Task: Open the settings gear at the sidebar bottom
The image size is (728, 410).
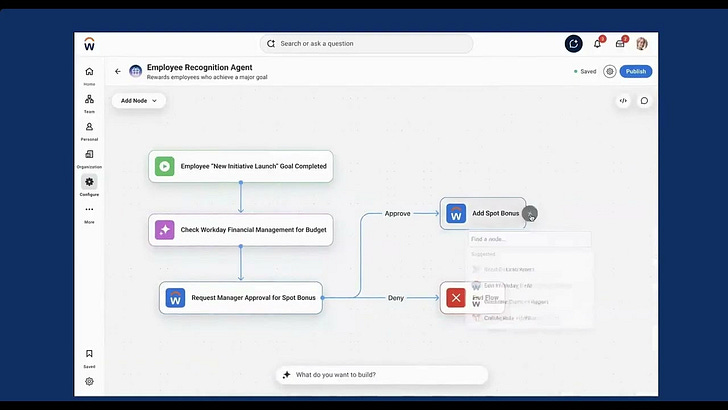Action: click(x=89, y=381)
